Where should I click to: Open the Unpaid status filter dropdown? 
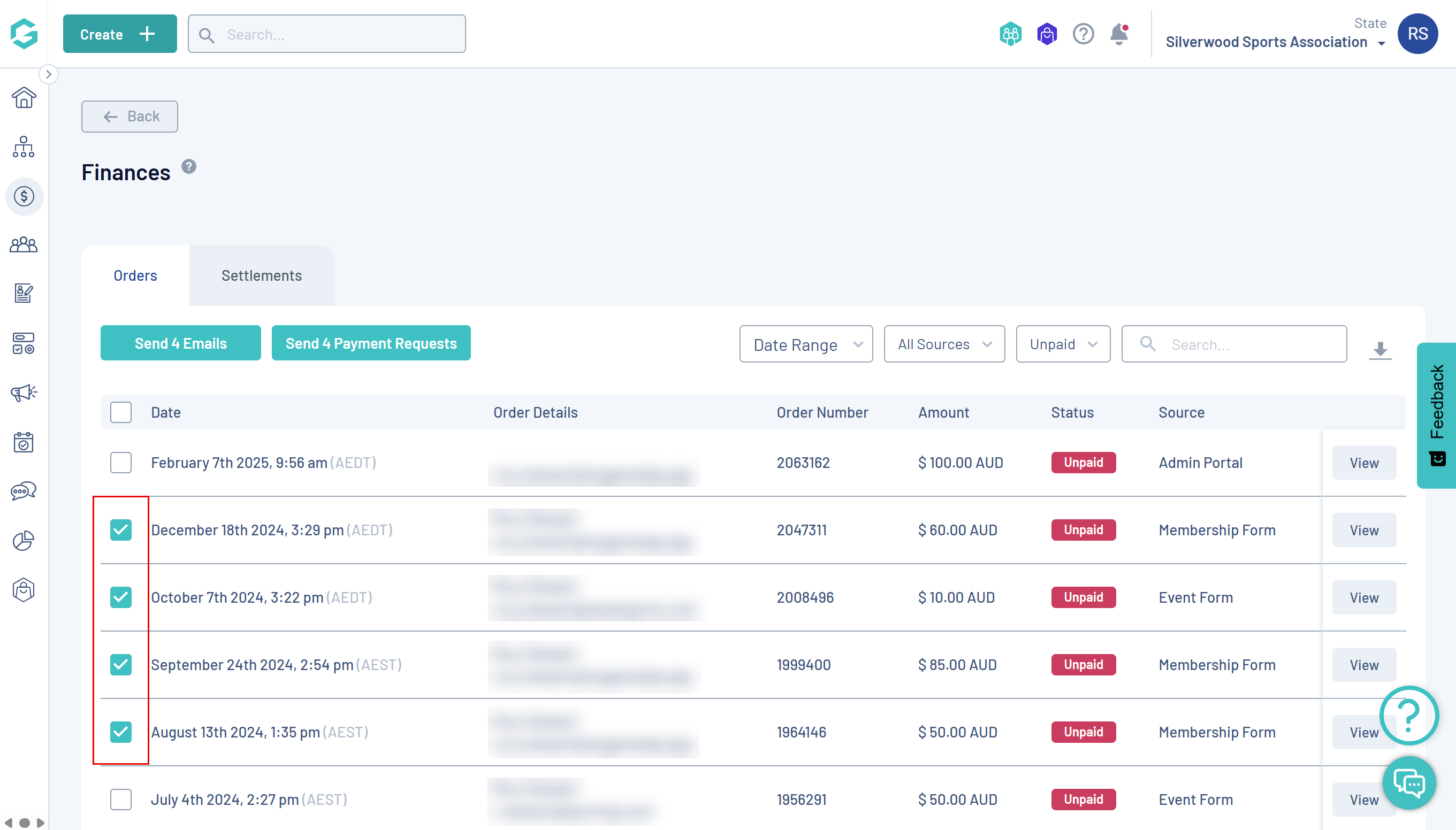1063,344
